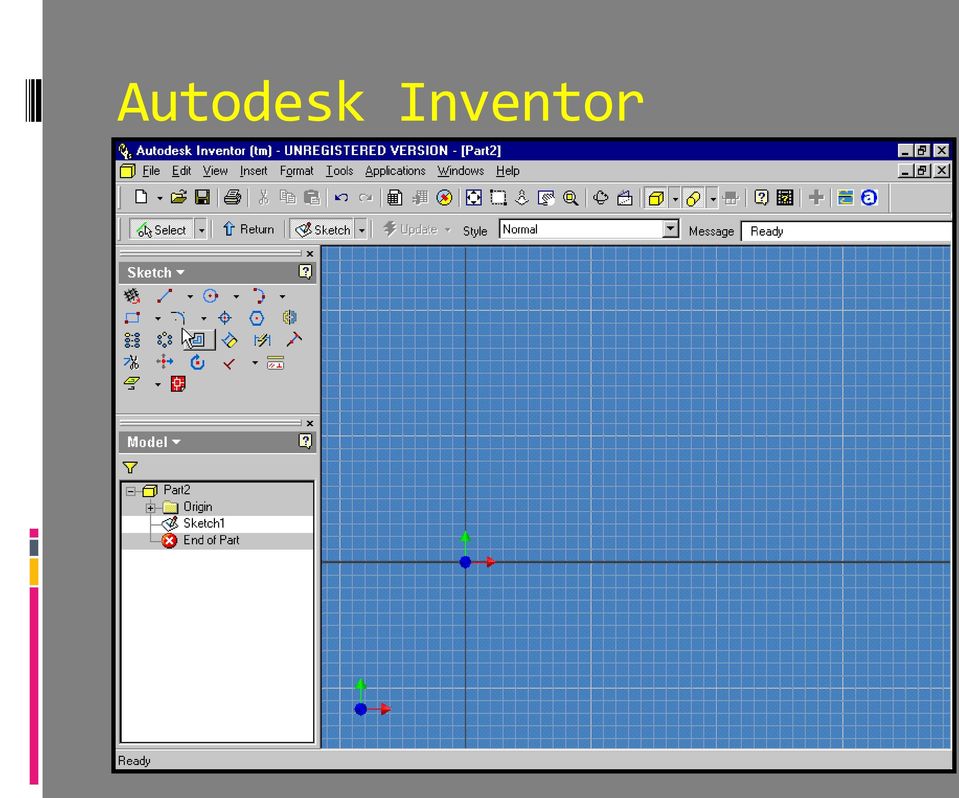
Task: Select the Offset tool under the cursor
Action: (x=199, y=340)
